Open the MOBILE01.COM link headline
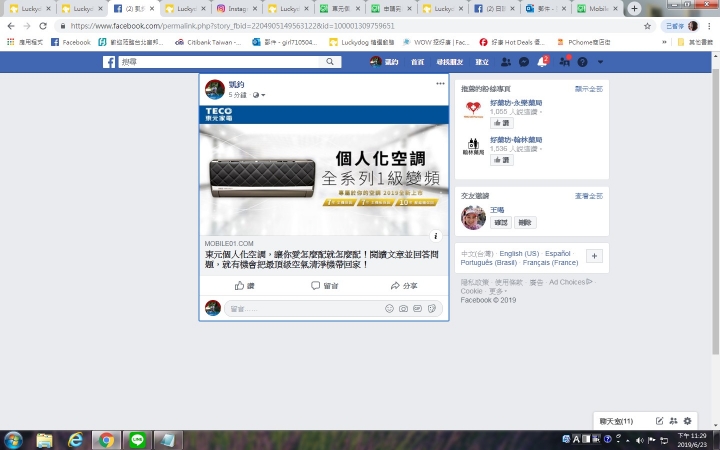 [321, 259]
